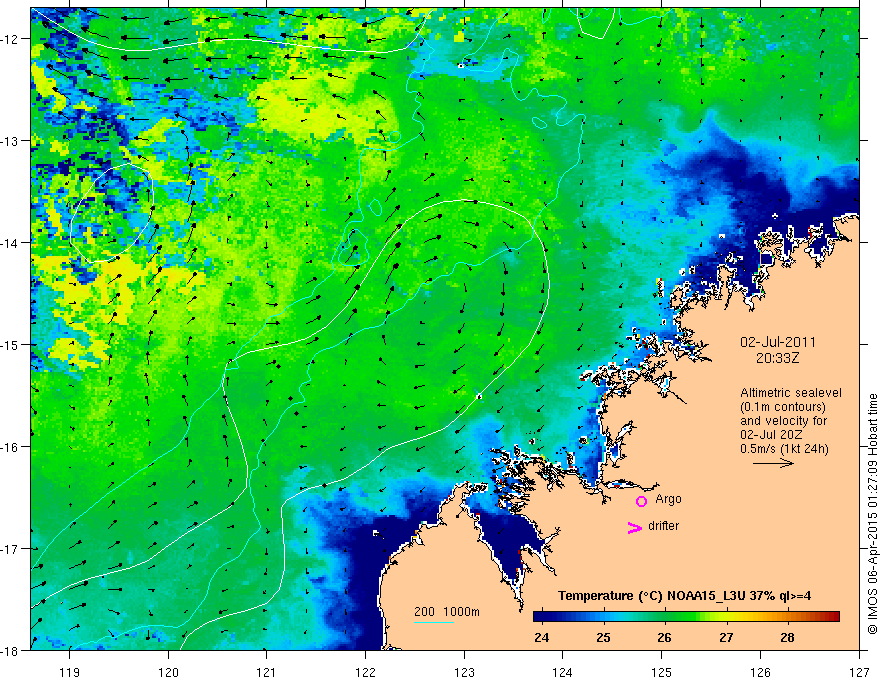This screenshot has height=680, width=880.
Task: Click the color bar tick label 27
Action: click(x=726, y=638)
